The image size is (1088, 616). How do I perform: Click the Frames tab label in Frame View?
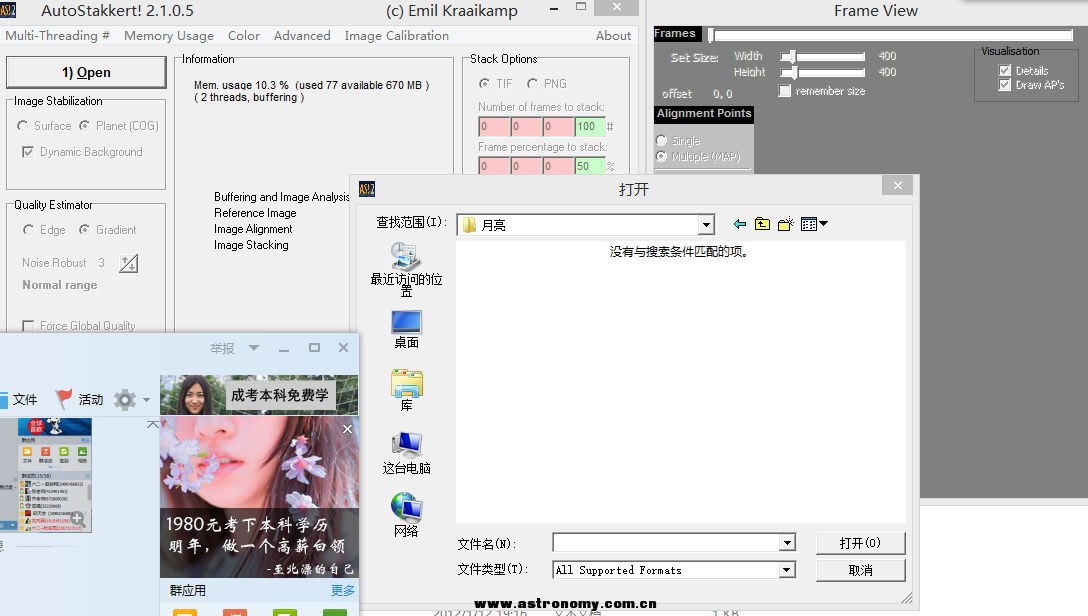(675, 33)
